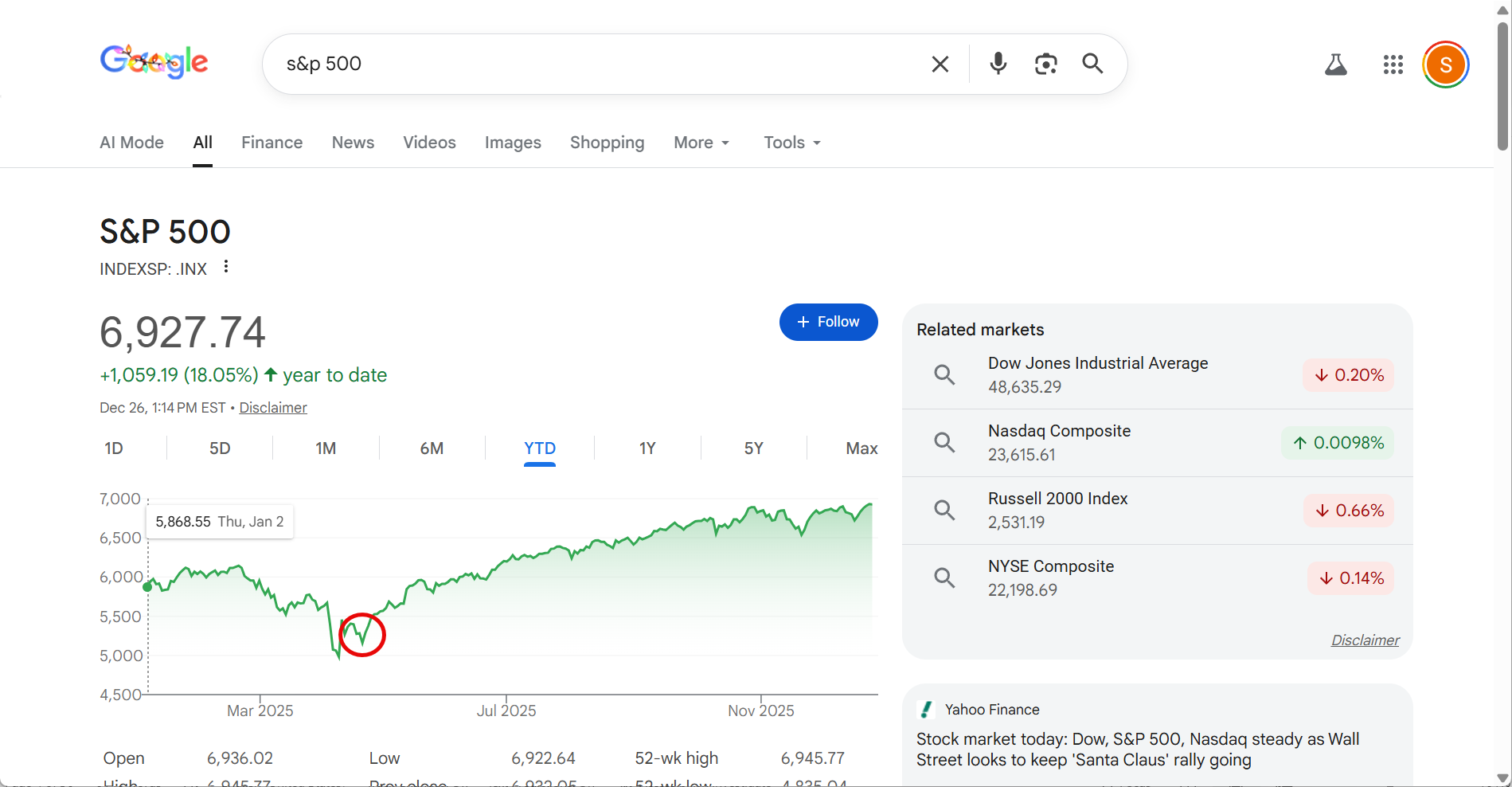Image resolution: width=1512 pixels, height=787 pixels.
Task: Click the page vertical scrollbar
Action: 1503,88
